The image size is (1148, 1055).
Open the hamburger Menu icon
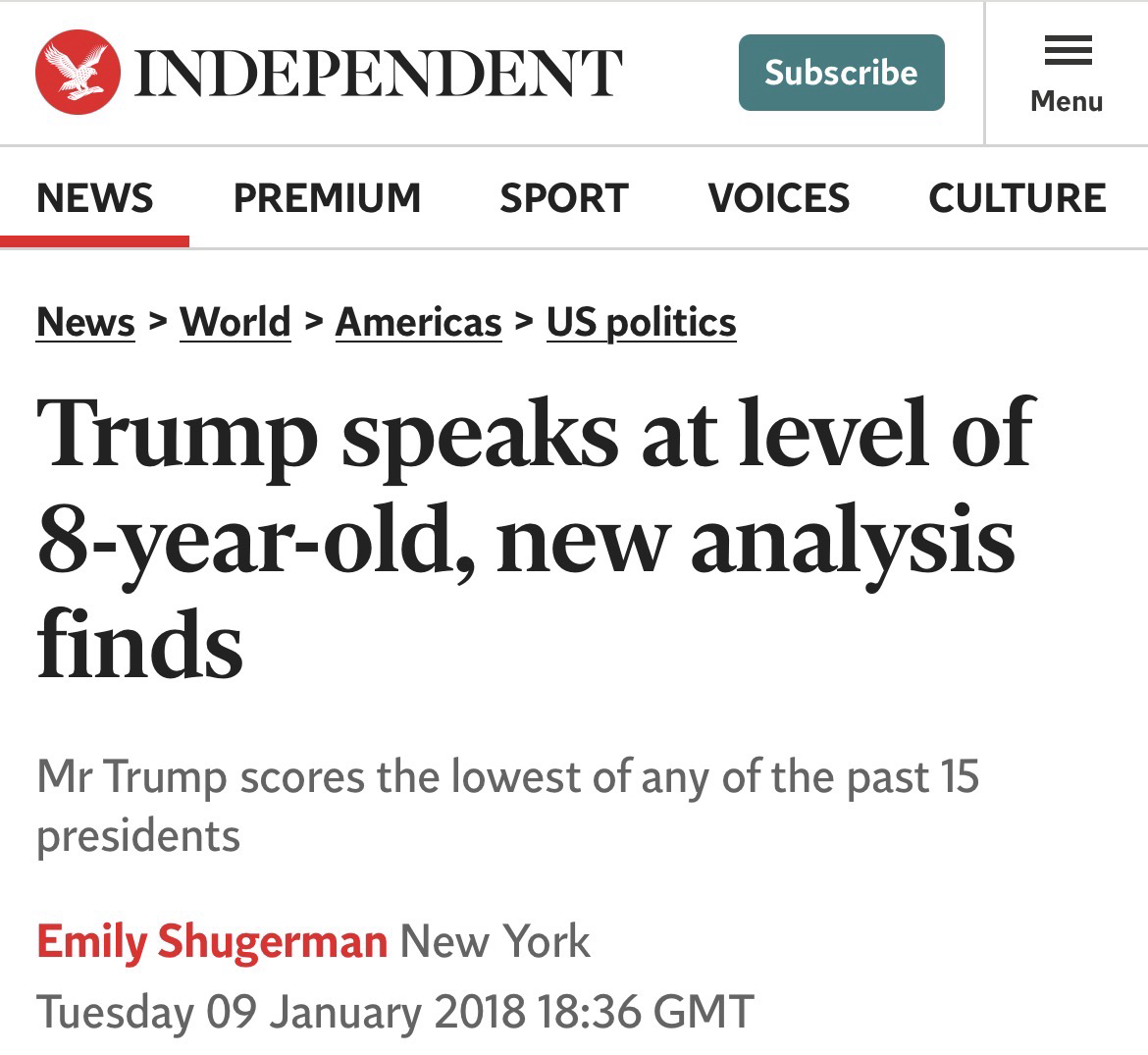[x=1068, y=51]
